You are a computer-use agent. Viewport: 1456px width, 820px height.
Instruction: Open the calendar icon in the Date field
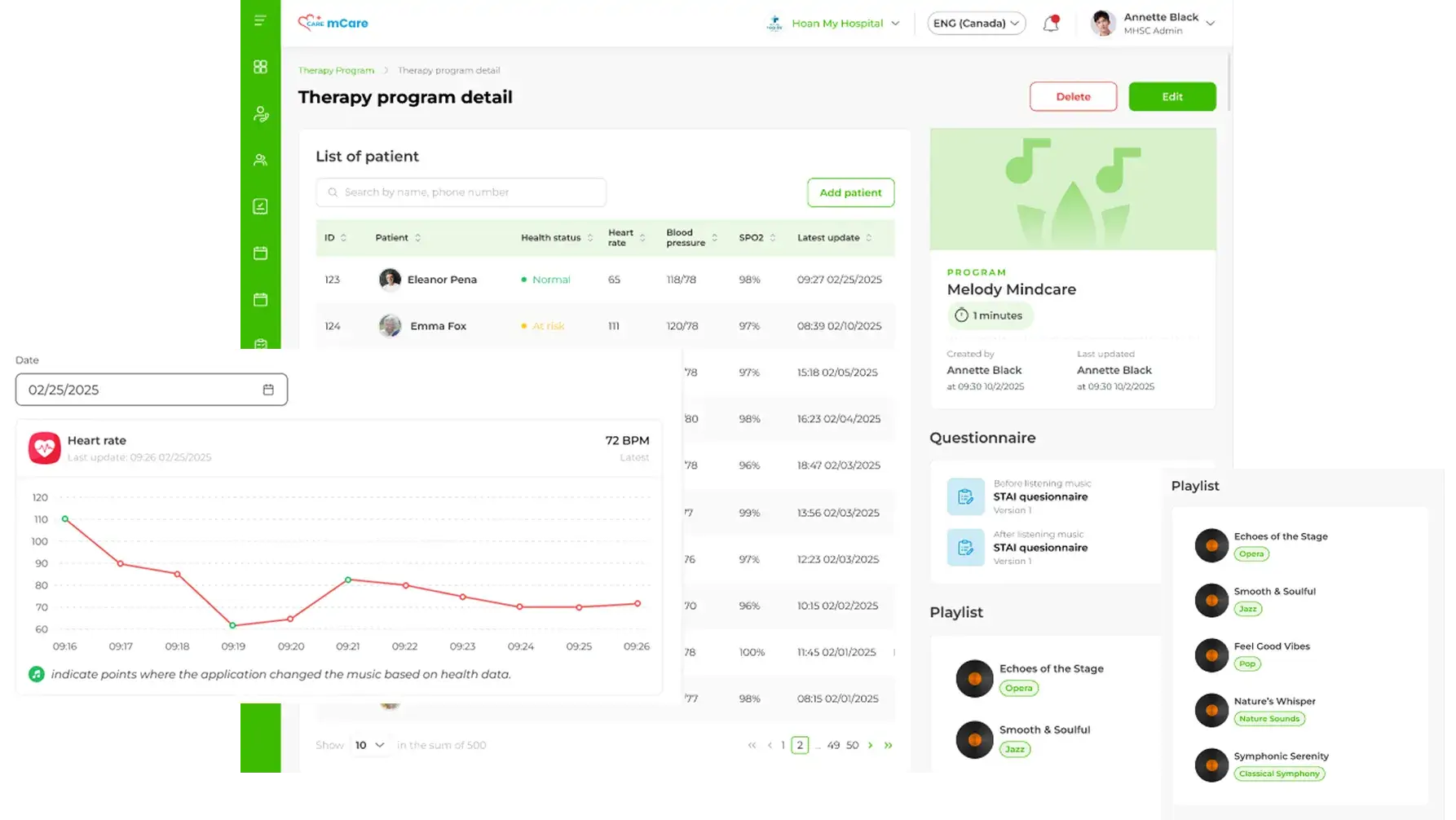268,390
